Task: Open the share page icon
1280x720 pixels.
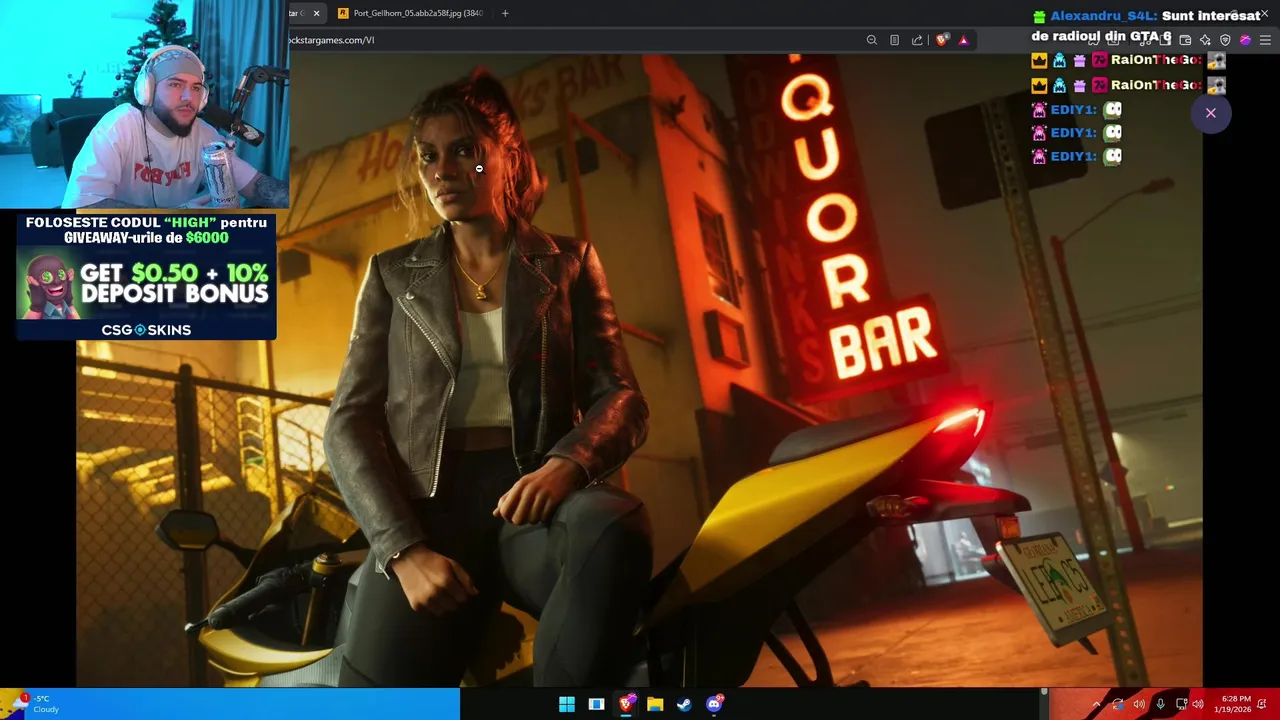Action: pos(917,40)
